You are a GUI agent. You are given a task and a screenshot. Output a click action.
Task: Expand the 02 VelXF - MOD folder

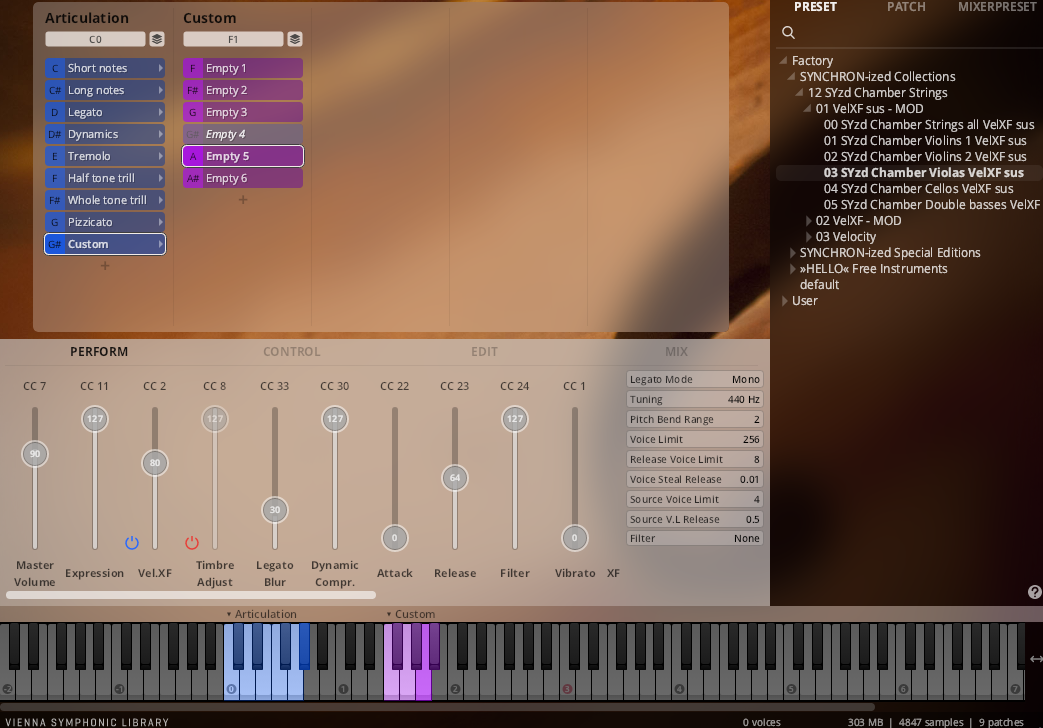click(x=809, y=221)
